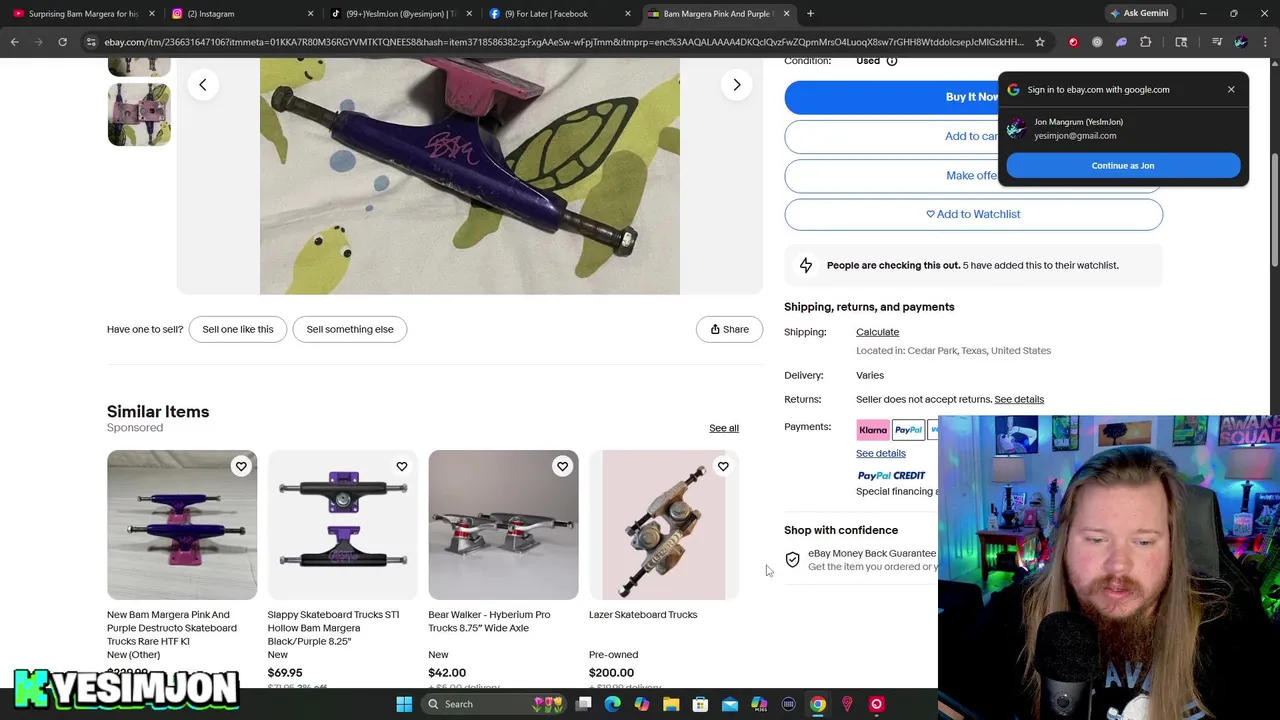This screenshot has width=1280, height=720.
Task: Open the Copilot app on the taskbar
Action: (642, 704)
